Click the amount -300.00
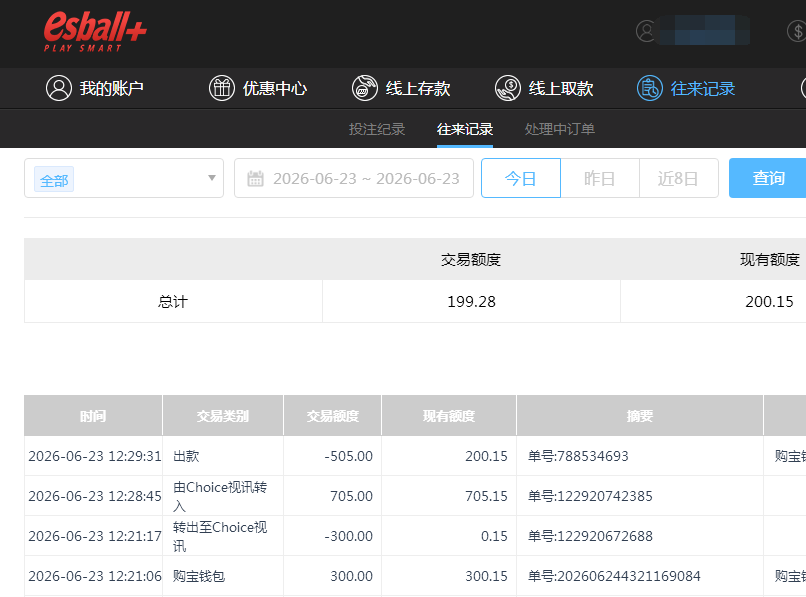Image resolution: width=806 pixels, height=597 pixels. pyautogui.click(x=349, y=536)
